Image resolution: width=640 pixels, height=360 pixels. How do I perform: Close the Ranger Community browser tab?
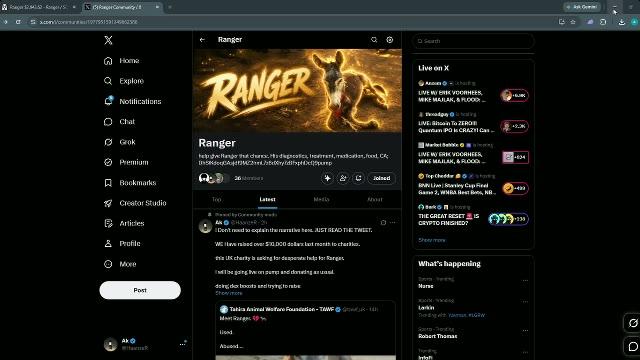(x=158, y=7)
